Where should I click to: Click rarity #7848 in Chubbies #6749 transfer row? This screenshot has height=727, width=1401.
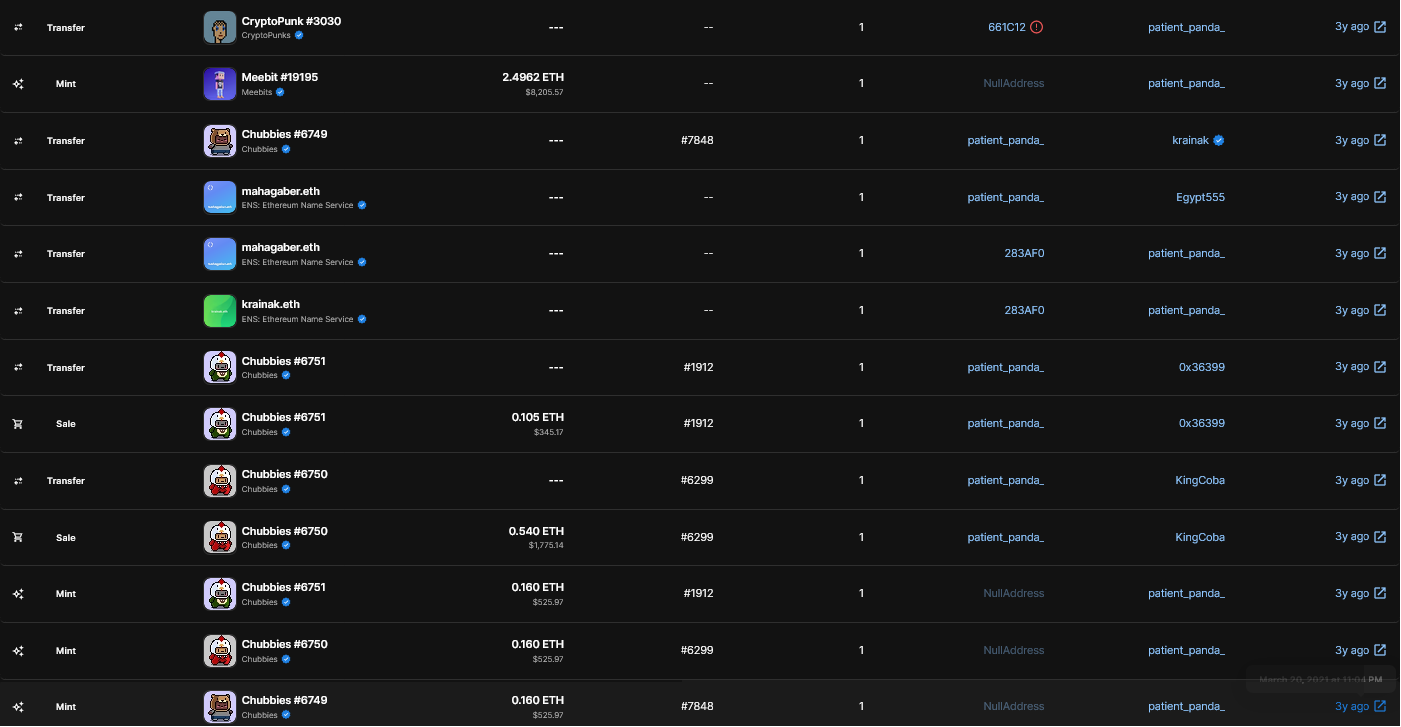pyautogui.click(x=697, y=140)
